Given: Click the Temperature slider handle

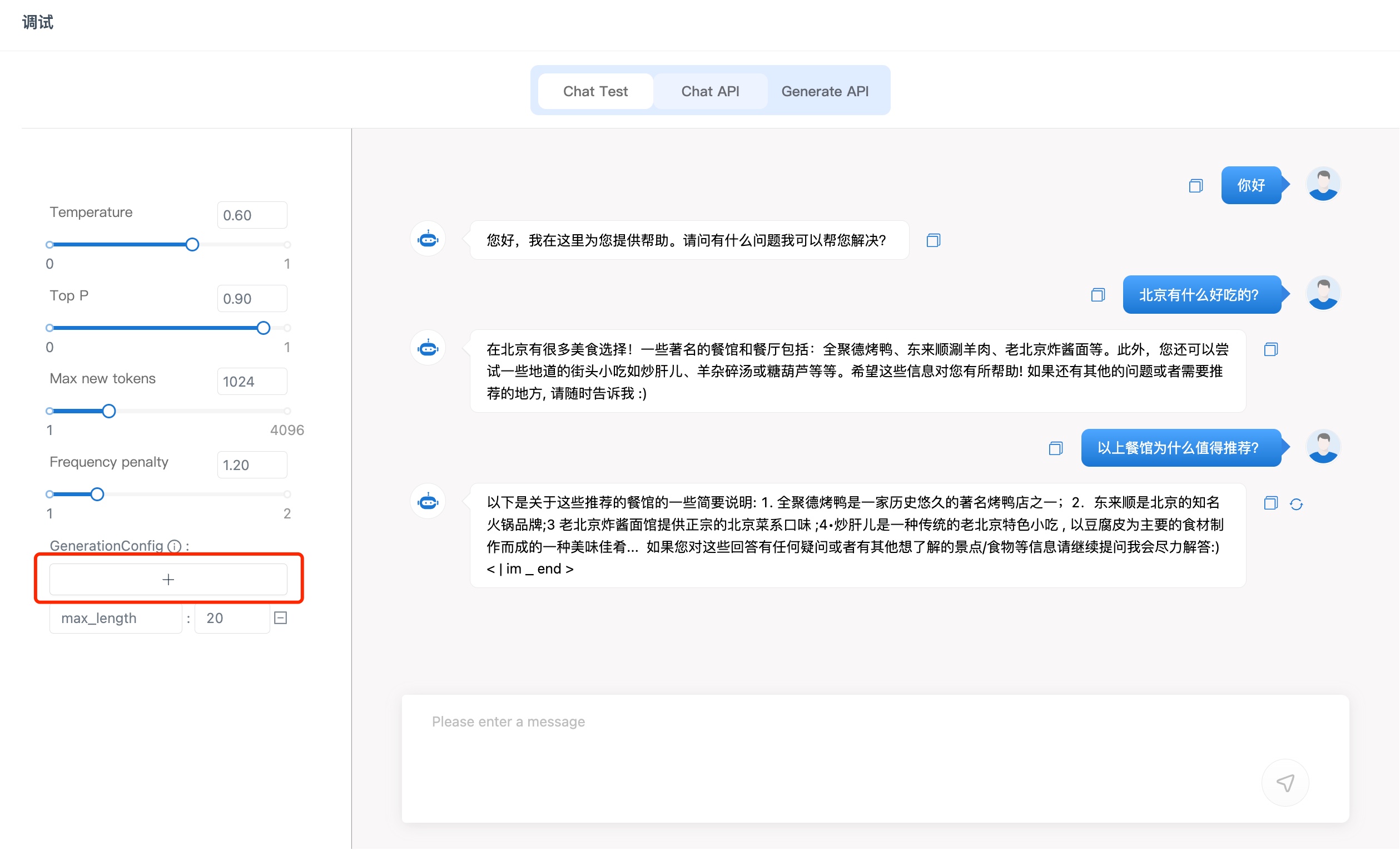Looking at the screenshot, I should tap(192, 245).
